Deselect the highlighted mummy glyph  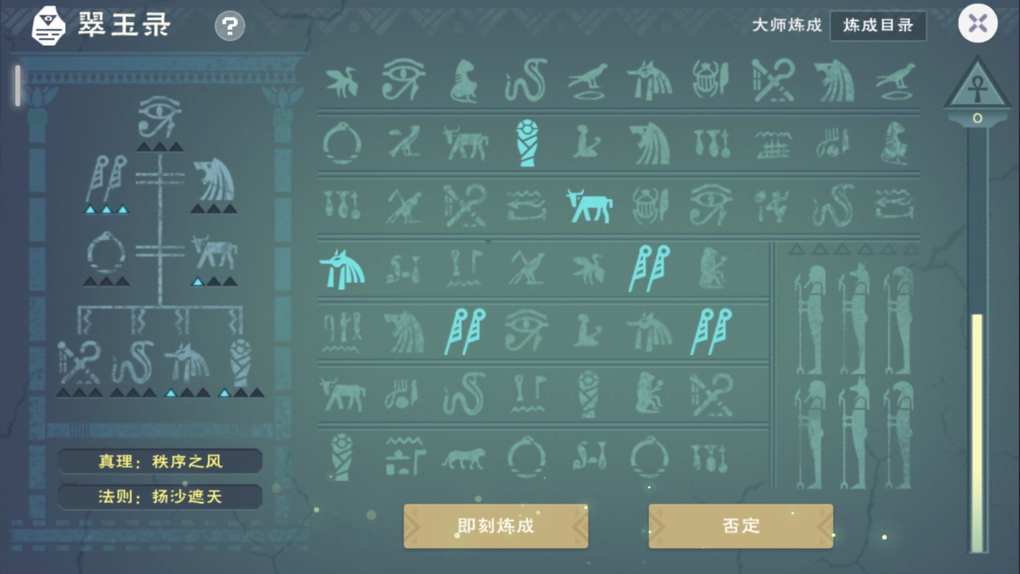click(527, 143)
